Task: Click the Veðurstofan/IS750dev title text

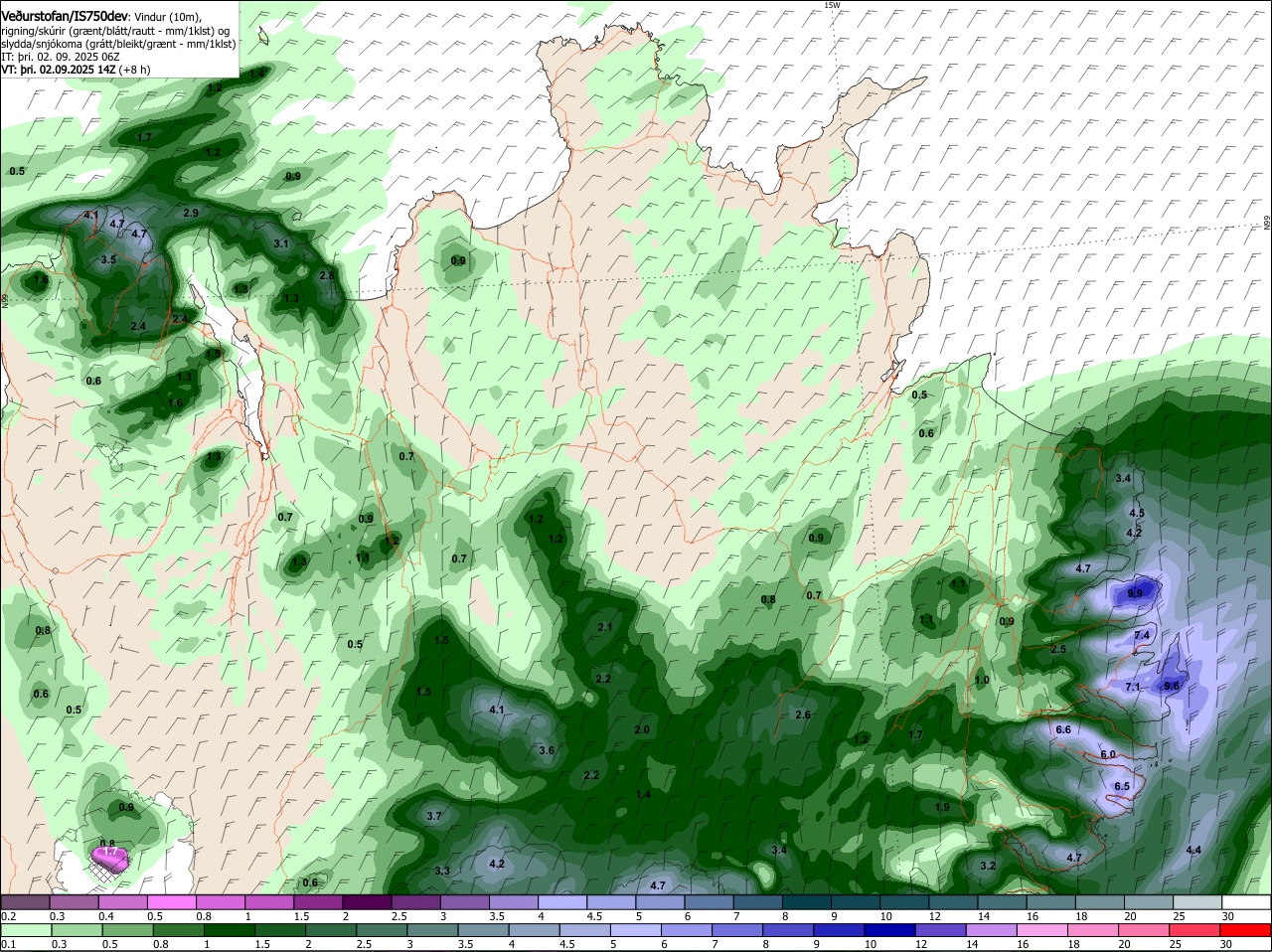Action: tap(64, 16)
